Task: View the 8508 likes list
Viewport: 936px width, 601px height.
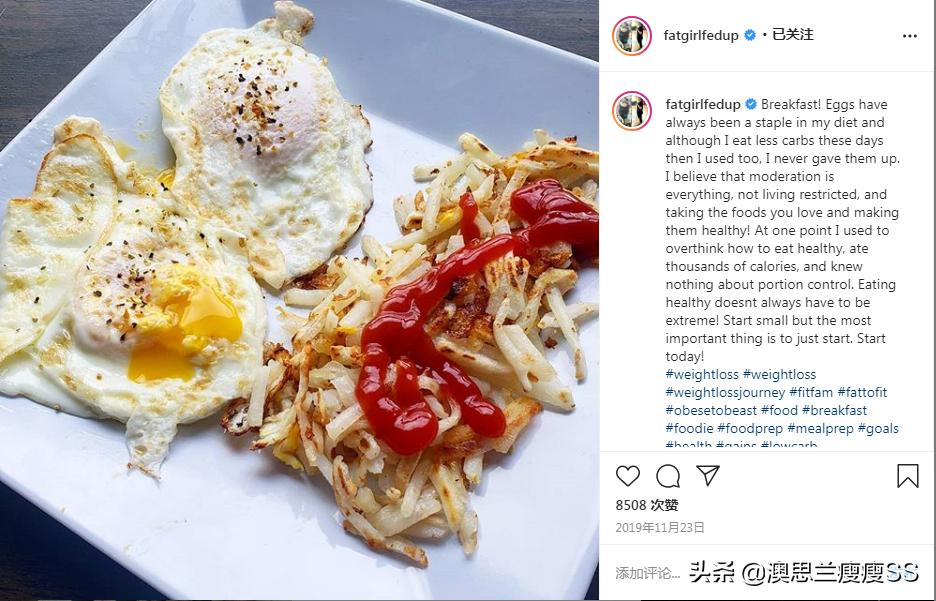Action: pos(646,505)
